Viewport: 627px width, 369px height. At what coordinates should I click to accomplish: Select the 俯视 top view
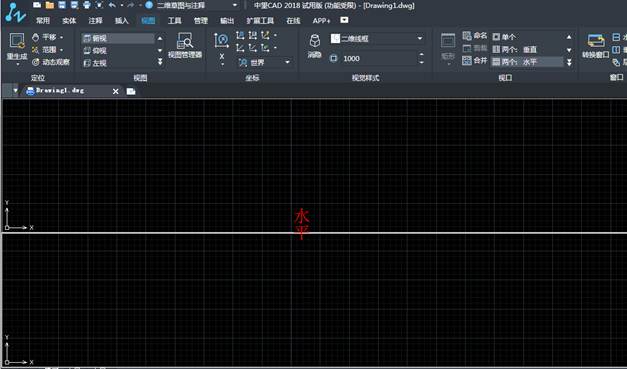coord(118,38)
